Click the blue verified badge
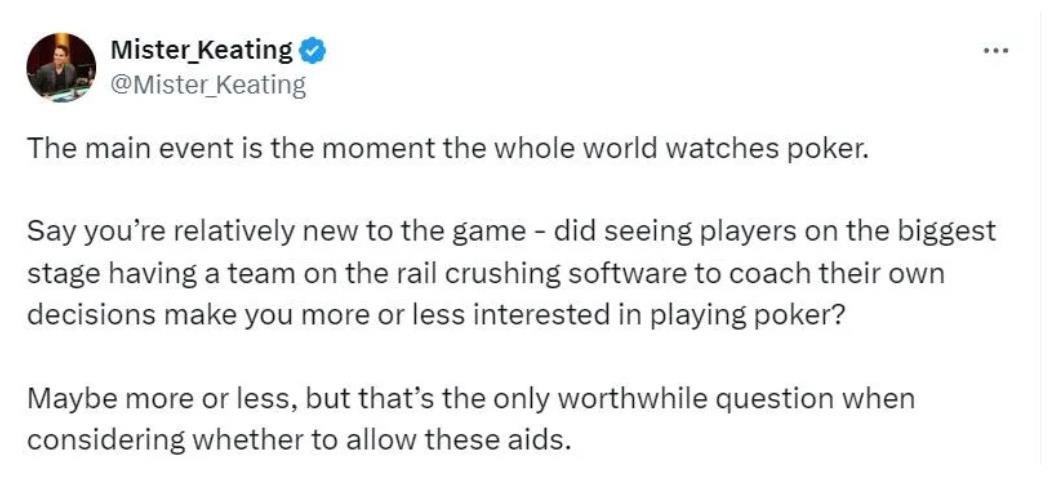 313,49
